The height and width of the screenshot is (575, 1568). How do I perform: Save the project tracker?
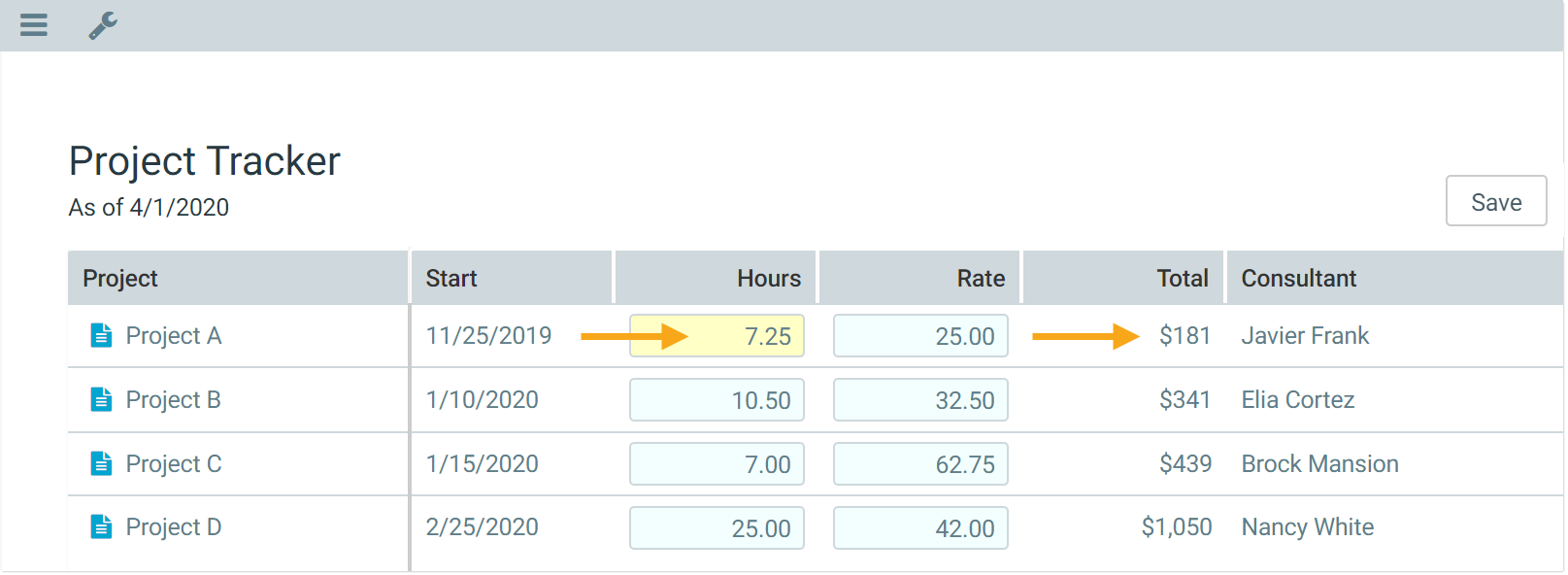pyautogui.click(x=1496, y=201)
